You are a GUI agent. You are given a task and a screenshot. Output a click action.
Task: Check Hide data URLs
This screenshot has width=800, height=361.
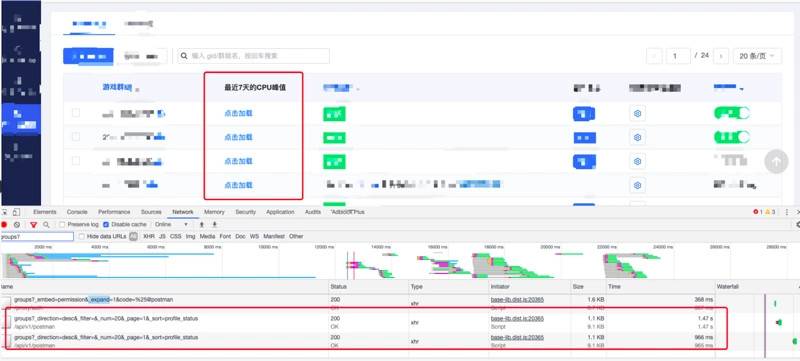coord(82,237)
